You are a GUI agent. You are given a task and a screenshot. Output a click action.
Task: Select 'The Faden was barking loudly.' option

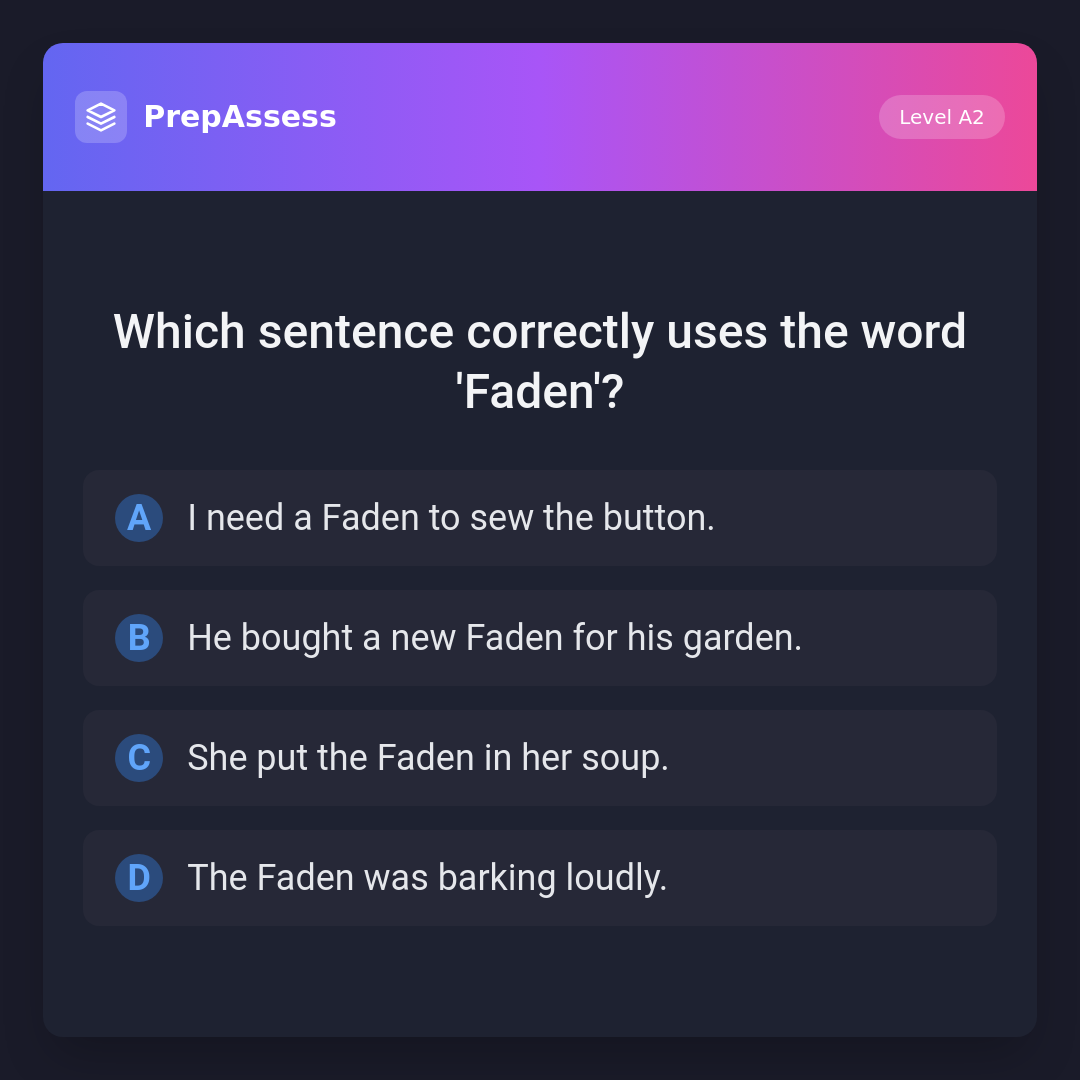pyautogui.click(x=427, y=878)
